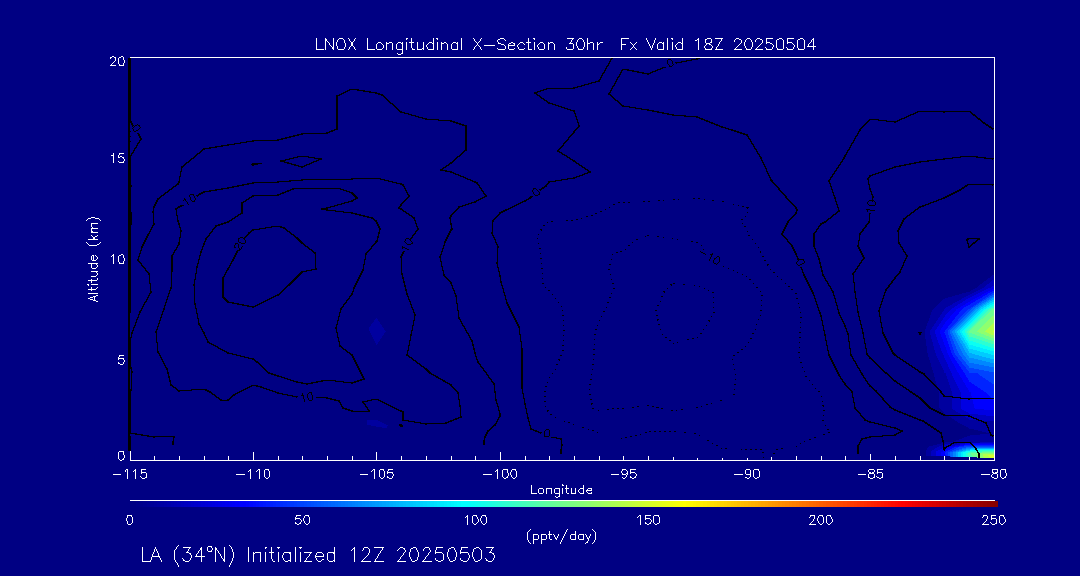Click the altitude tick label 5
Image resolution: width=1080 pixels, height=576 pixels.
click(x=119, y=359)
